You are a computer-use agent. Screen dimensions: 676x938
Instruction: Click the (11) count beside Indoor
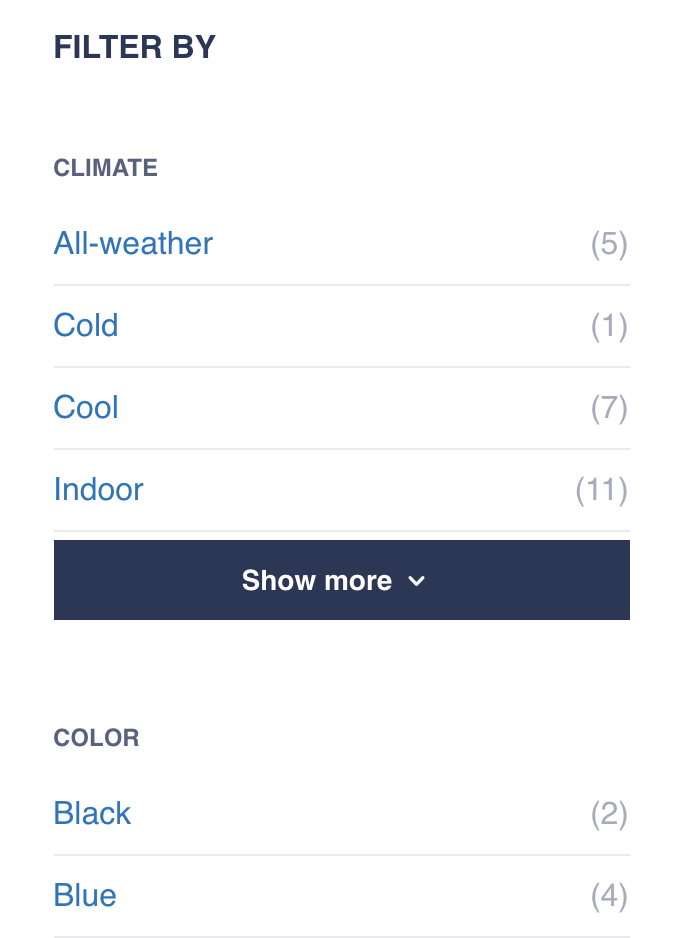click(601, 490)
